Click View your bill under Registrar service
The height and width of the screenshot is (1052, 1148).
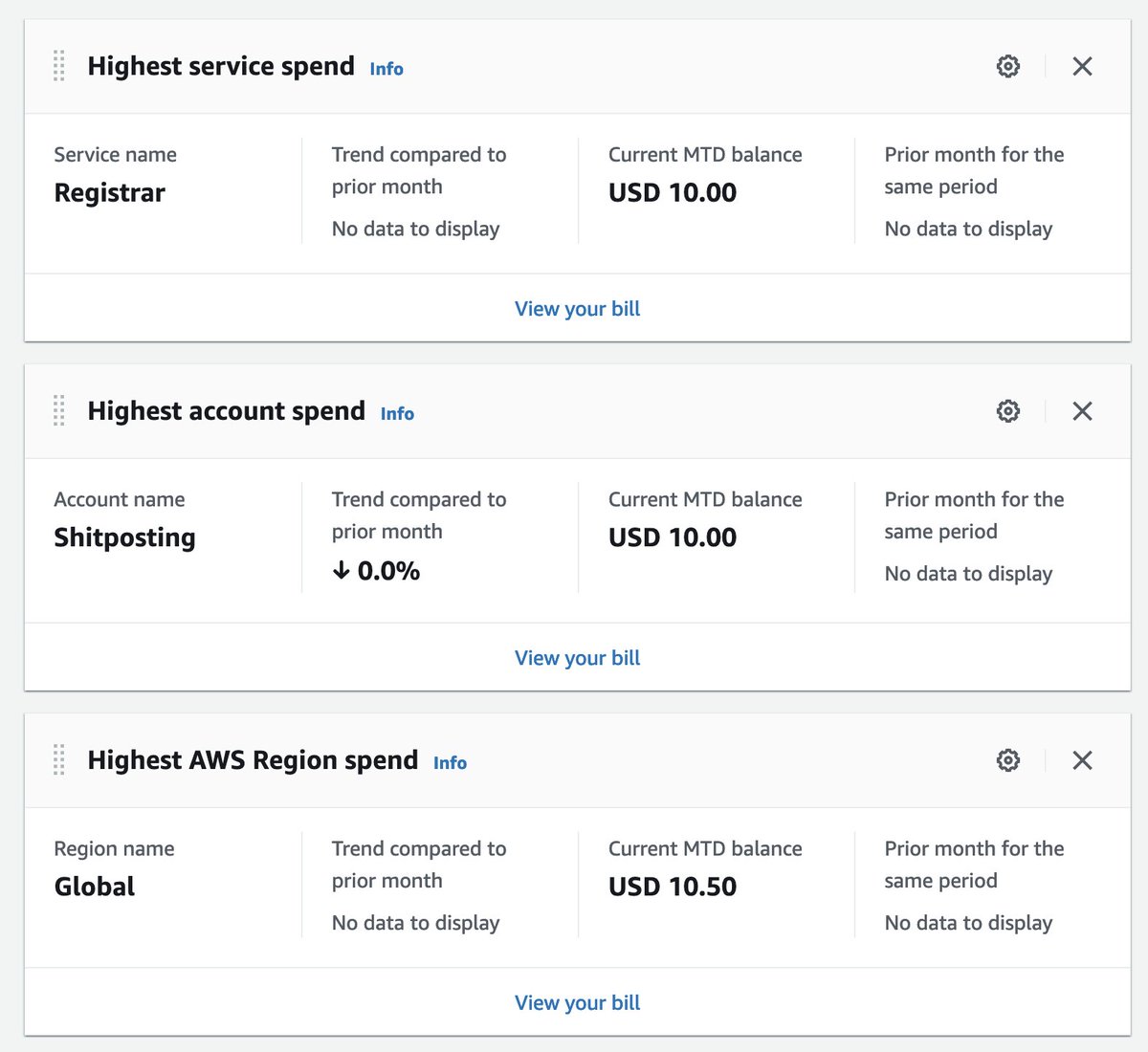click(577, 309)
